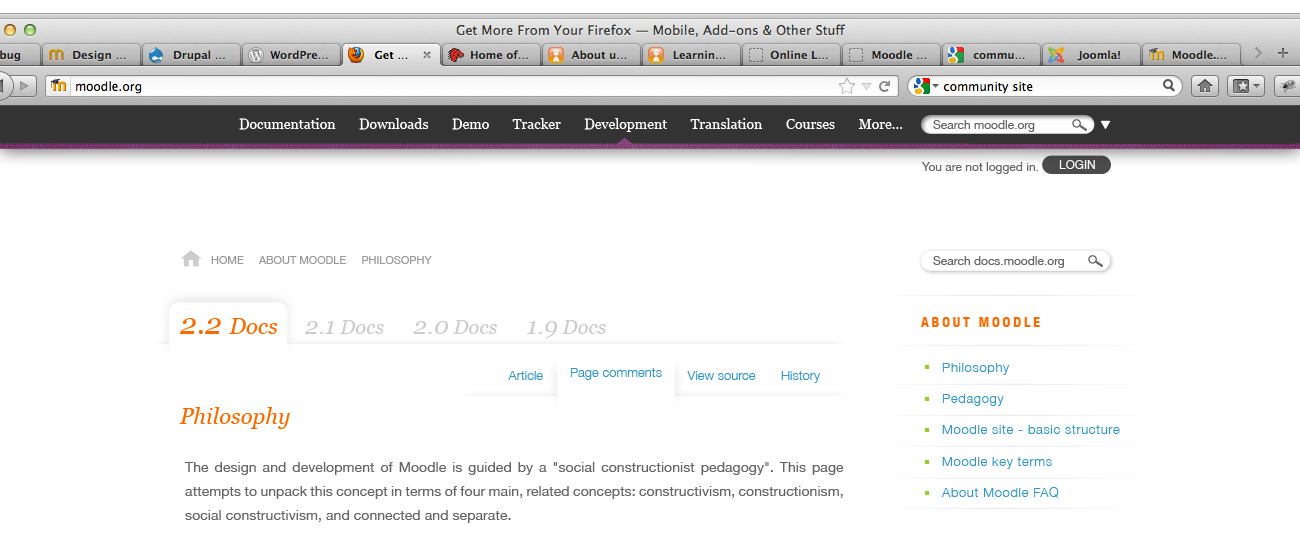Open Demo in the Moodle navigation bar

[x=471, y=124]
